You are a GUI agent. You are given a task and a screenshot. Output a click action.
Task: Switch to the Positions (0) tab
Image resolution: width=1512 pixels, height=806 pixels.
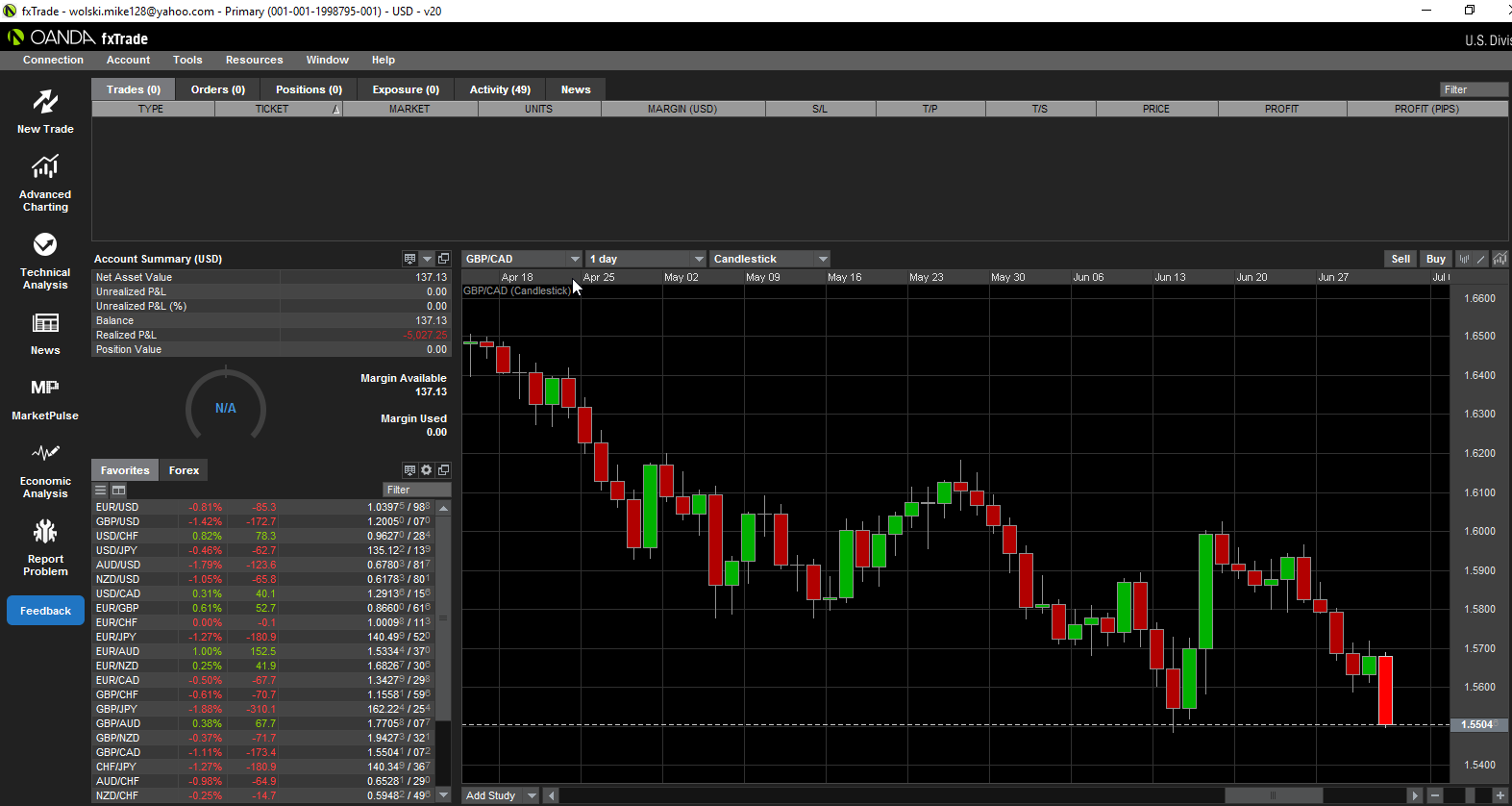coord(309,89)
